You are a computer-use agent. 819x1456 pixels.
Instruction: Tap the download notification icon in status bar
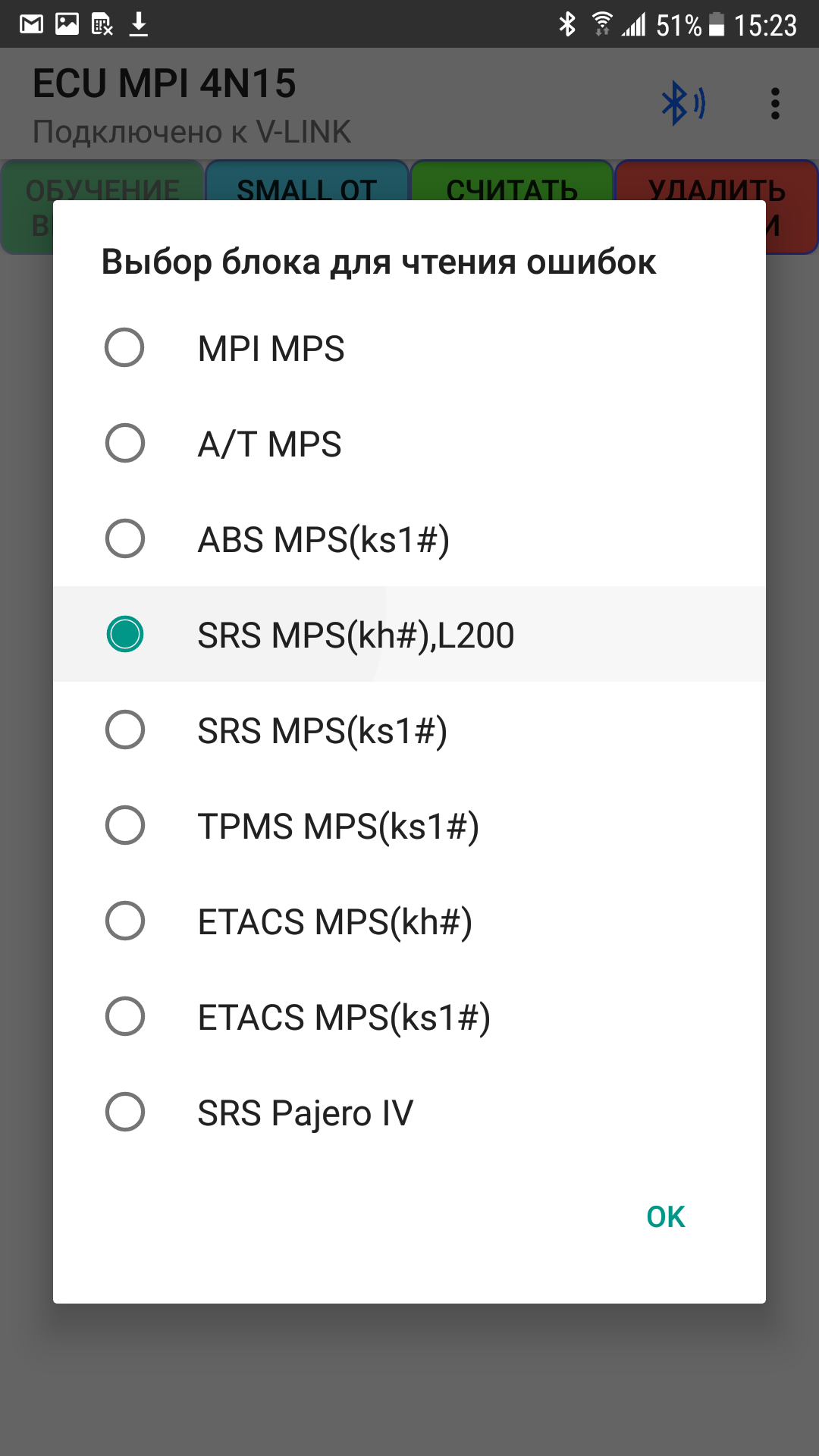(x=138, y=24)
